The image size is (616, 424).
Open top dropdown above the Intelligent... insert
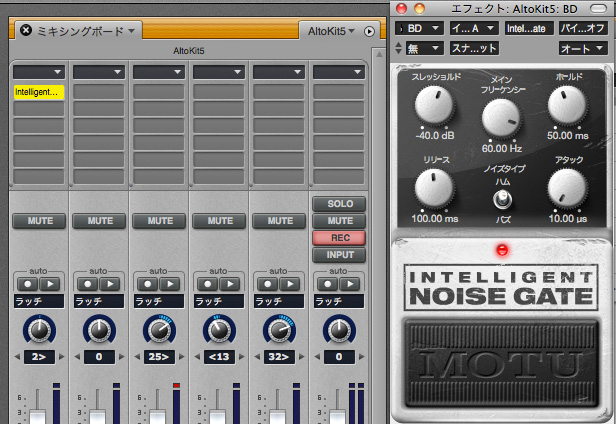pyautogui.click(x=38, y=72)
